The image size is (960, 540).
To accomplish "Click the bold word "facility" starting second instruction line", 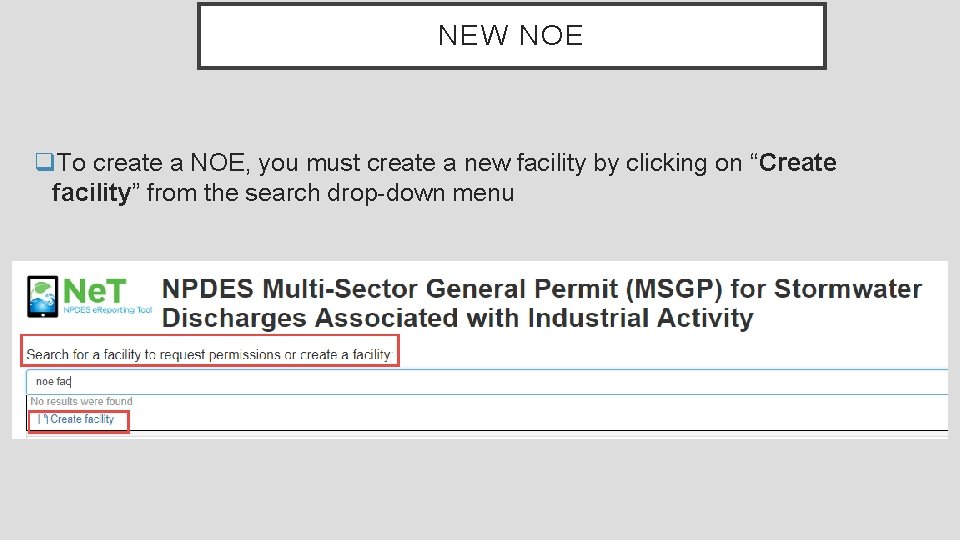I will click(x=91, y=193).
